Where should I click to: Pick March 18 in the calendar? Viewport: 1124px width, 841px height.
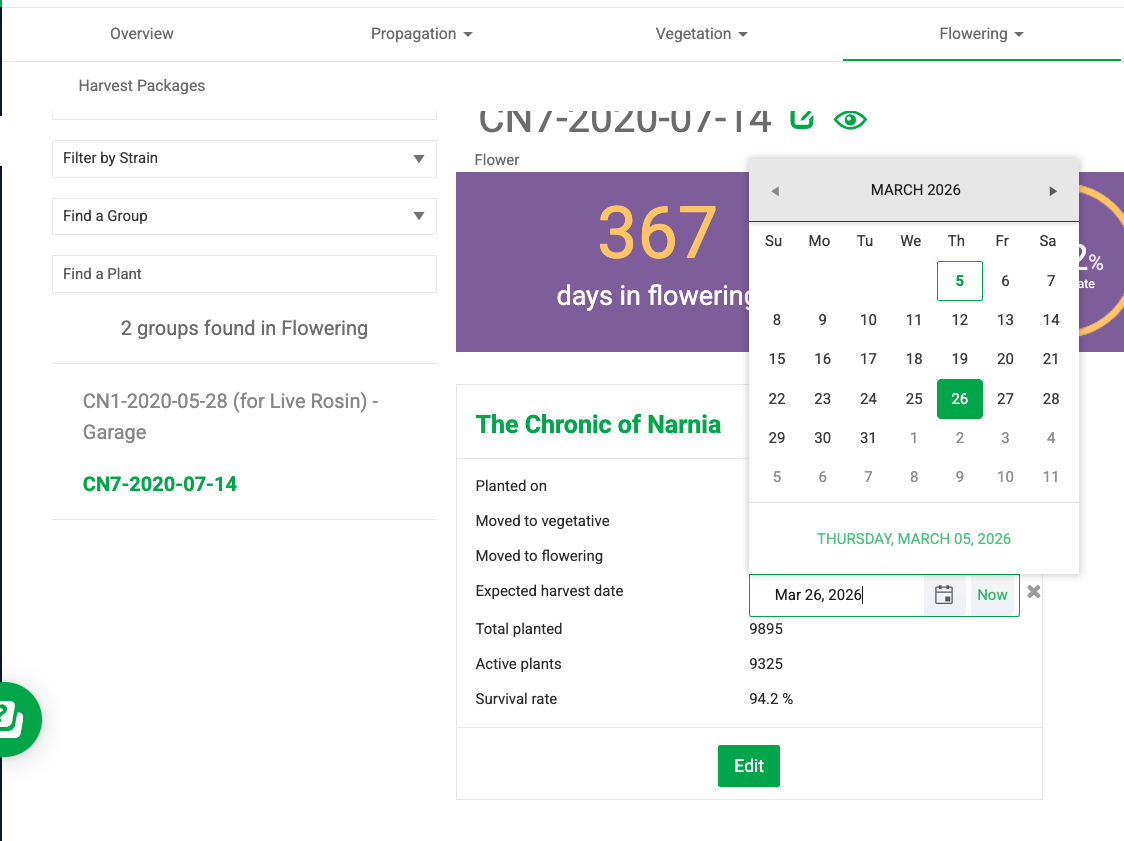click(914, 359)
